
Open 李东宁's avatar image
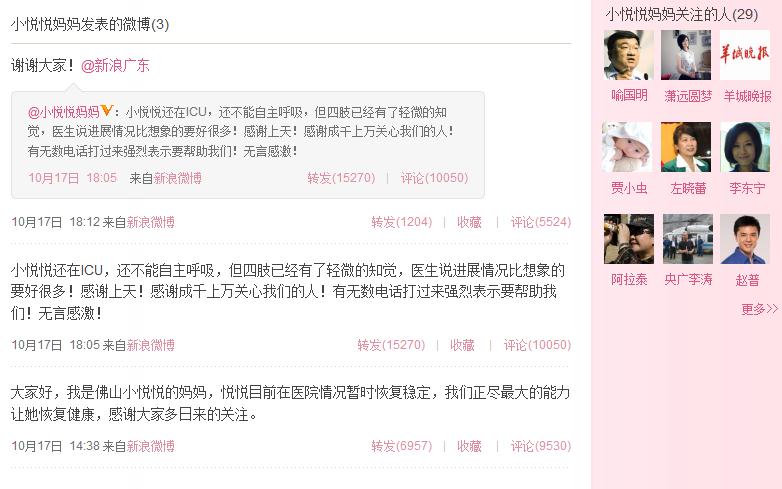point(745,147)
